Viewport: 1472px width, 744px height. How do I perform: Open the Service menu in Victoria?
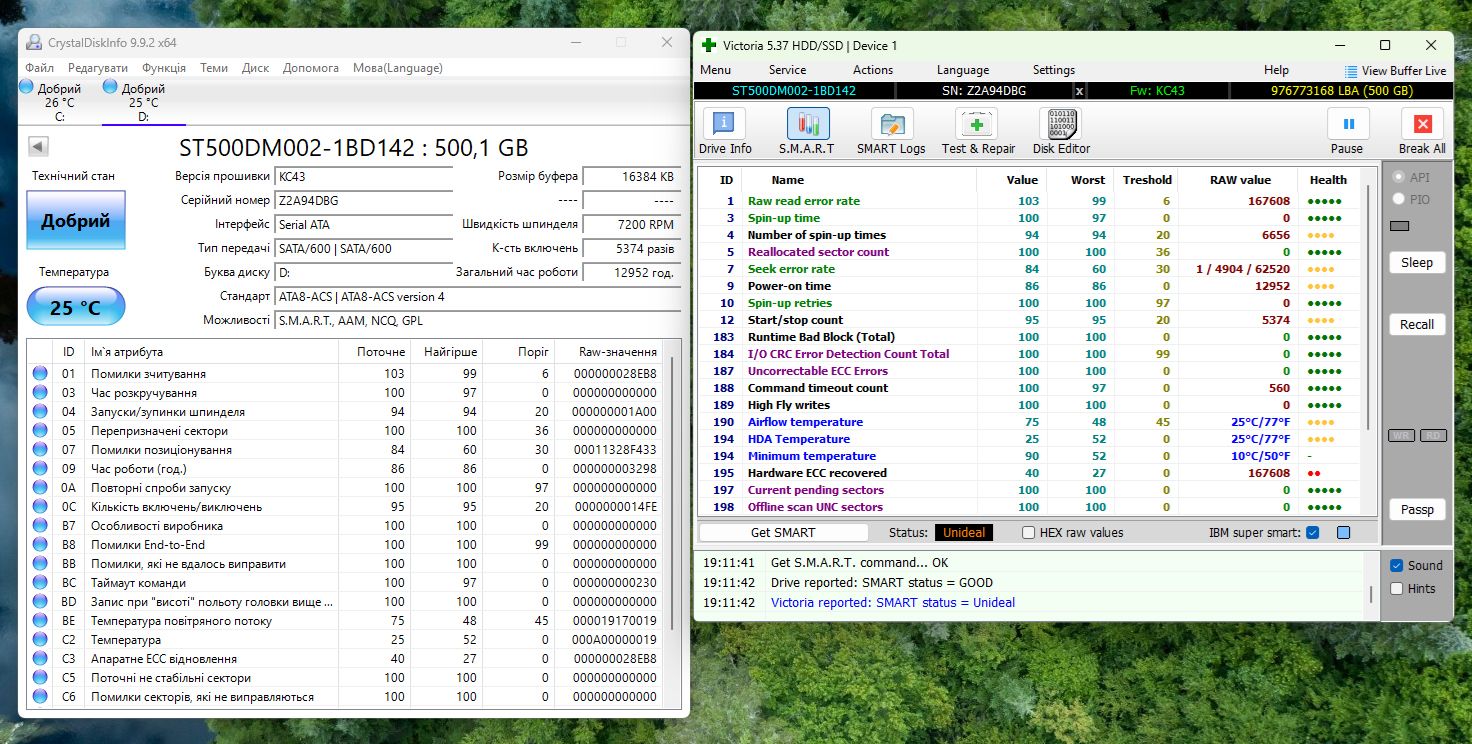click(x=787, y=70)
